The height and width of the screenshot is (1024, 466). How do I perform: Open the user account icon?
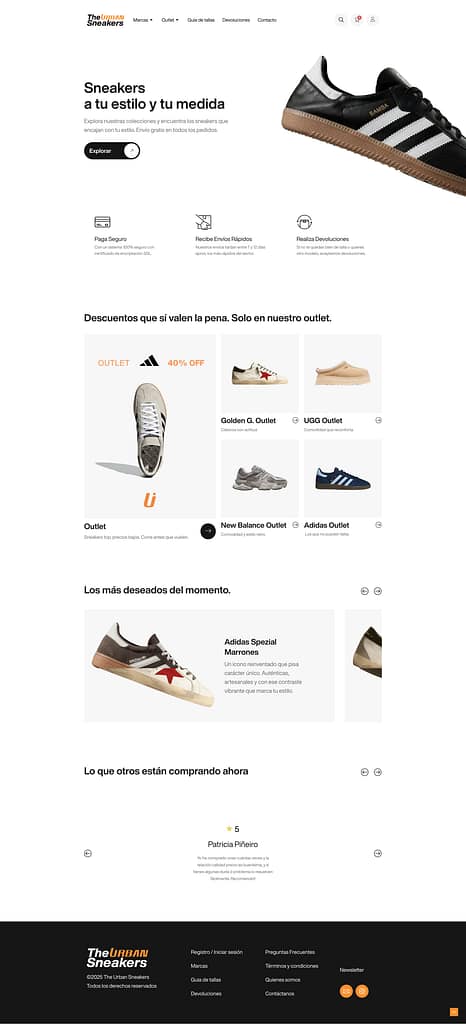373,20
